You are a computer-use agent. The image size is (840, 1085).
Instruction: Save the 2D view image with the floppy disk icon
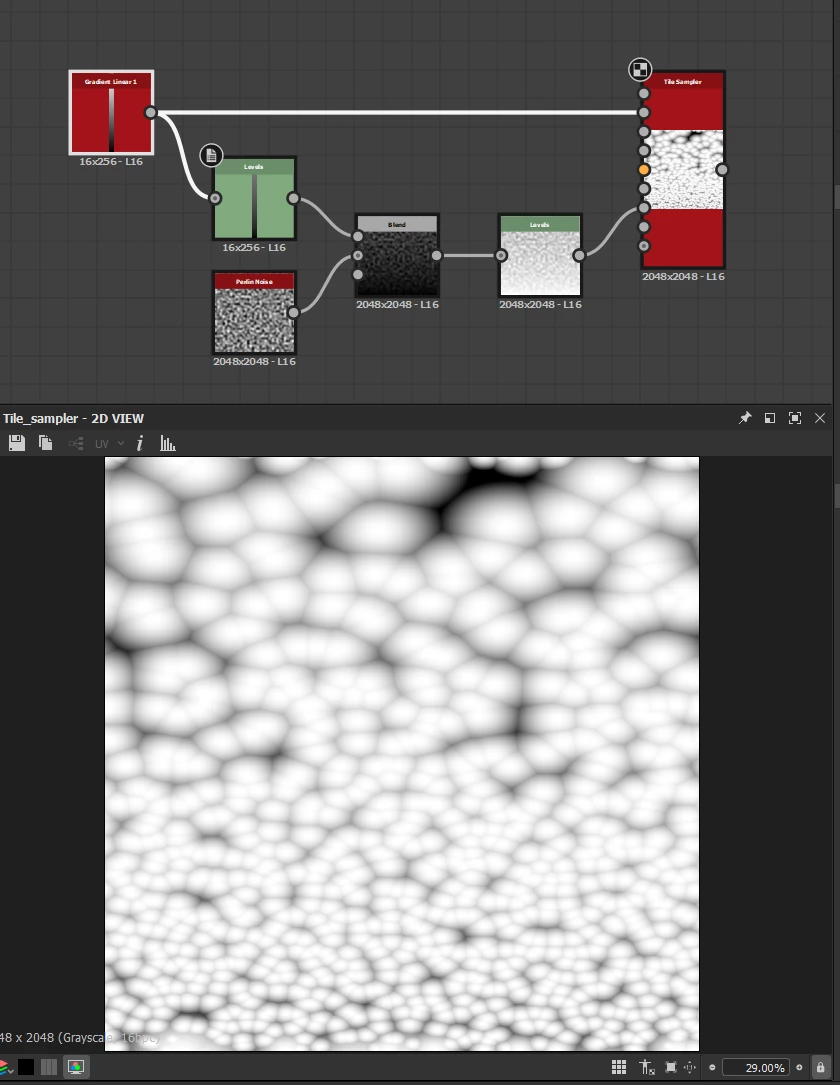[17, 443]
